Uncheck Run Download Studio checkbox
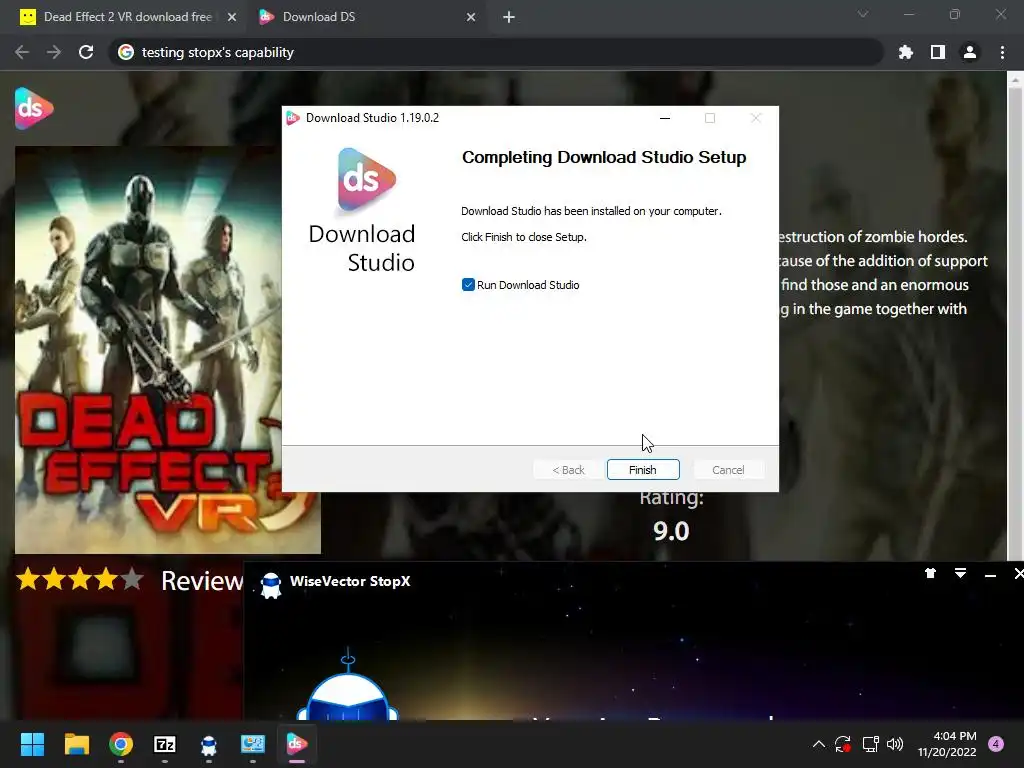Screen dimensions: 1024x768 tap(468, 285)
